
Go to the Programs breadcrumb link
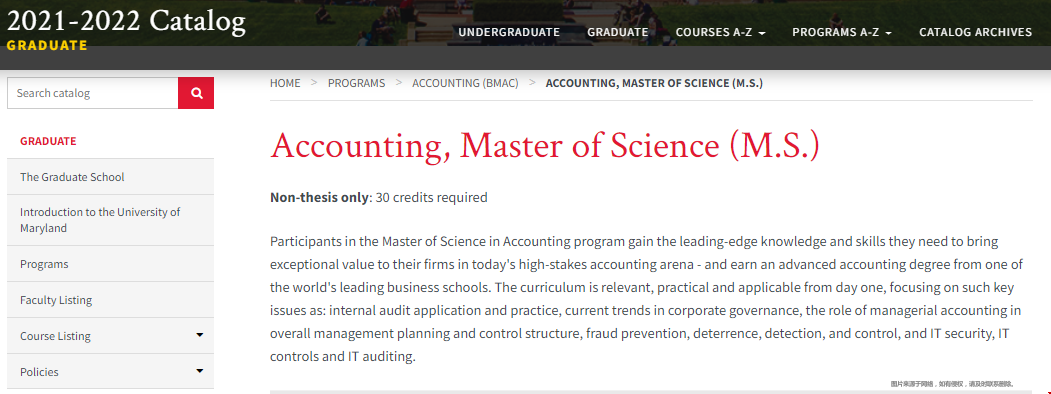(x=357, y=83)
